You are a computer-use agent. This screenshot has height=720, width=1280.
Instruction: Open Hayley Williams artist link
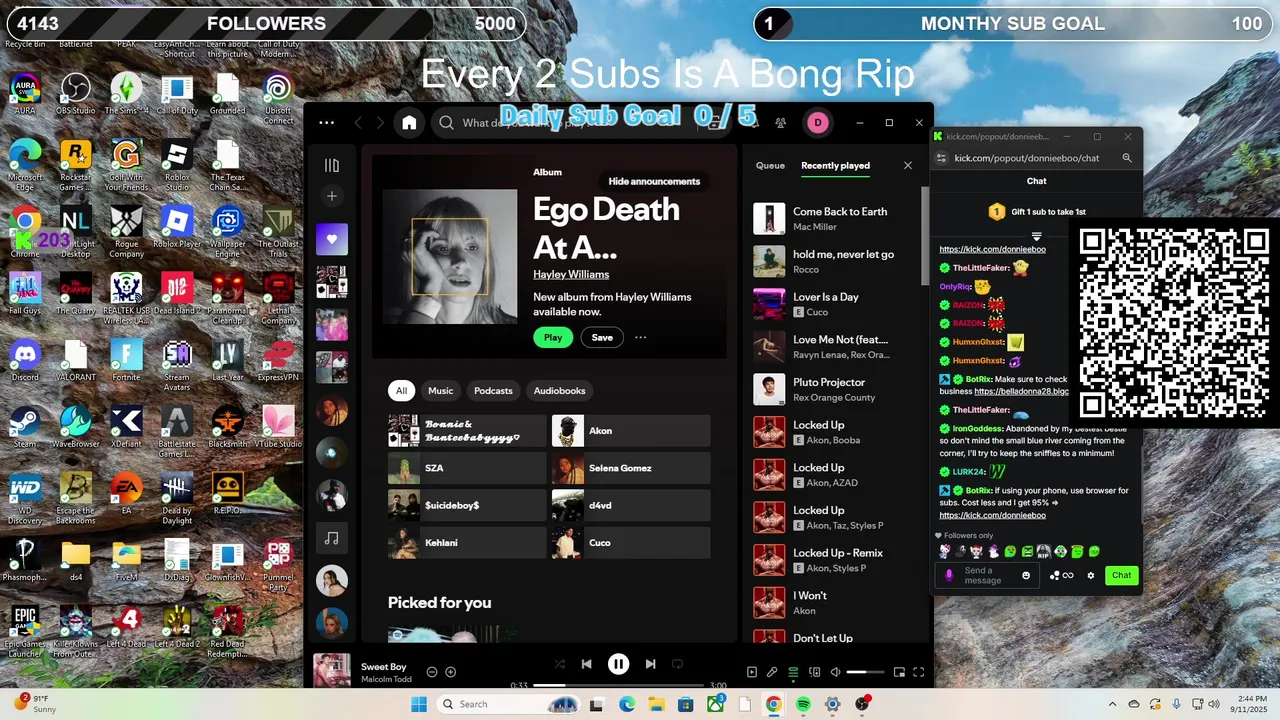pyautogui.click(x=571, y=274)
